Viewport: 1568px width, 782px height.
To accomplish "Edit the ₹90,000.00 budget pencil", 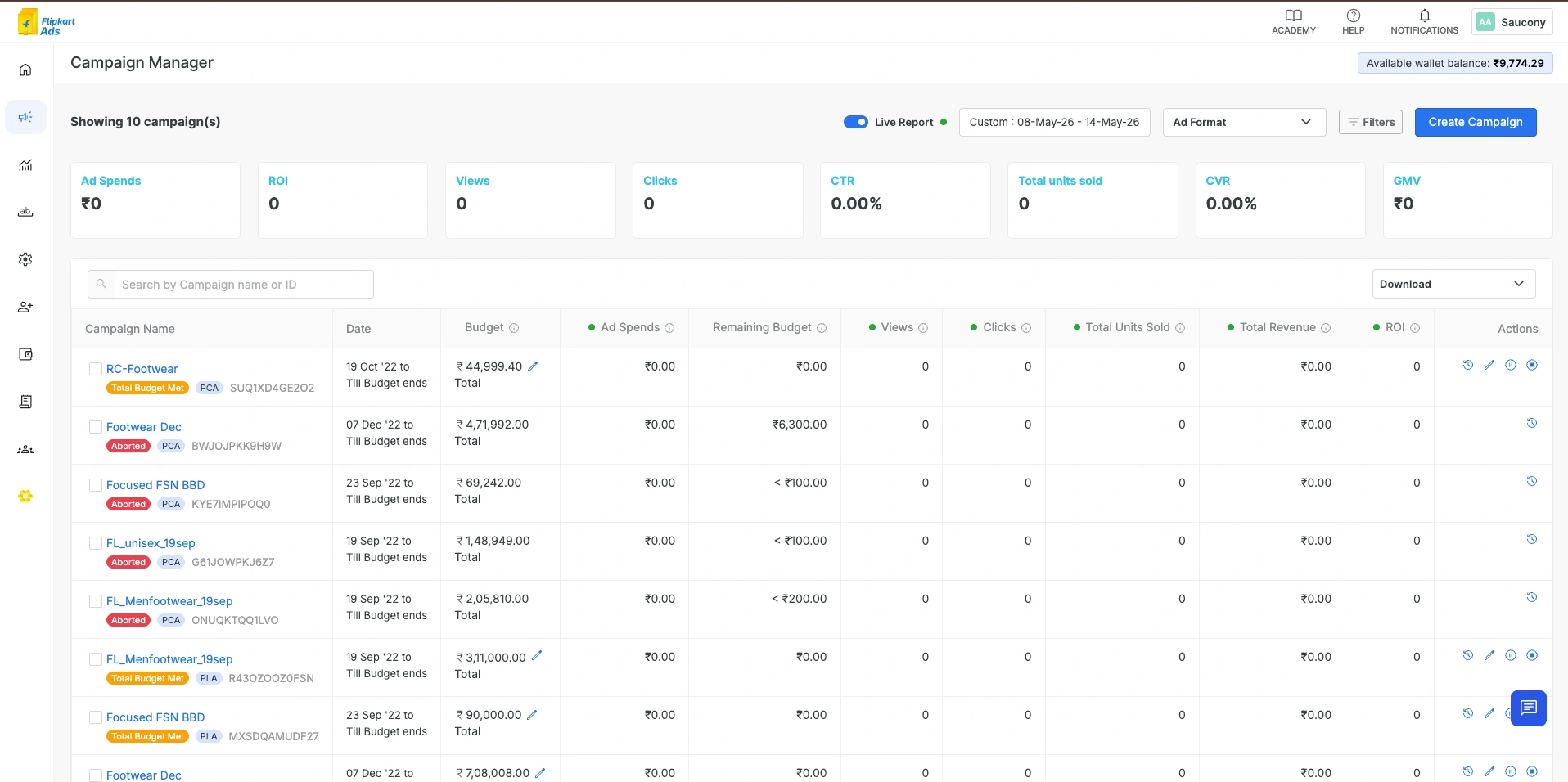I will point(532,715).
